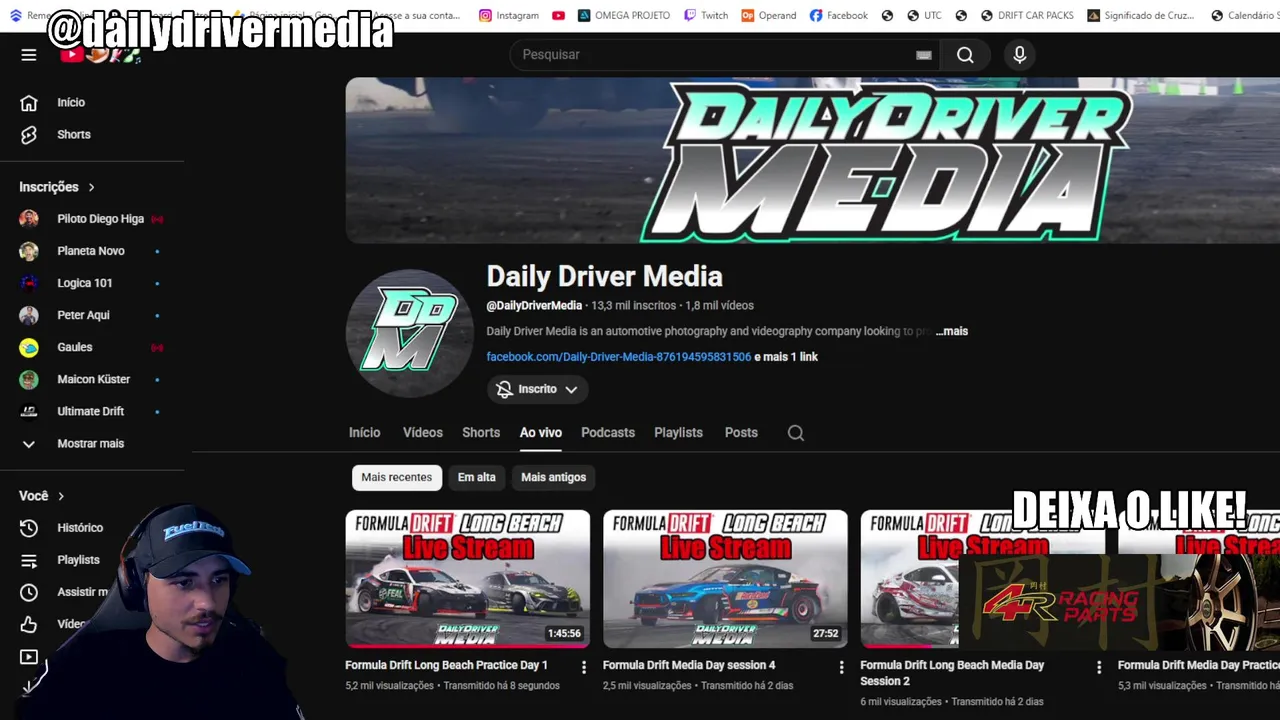Open the Inscrito notification dropdown

click(x=537, y=389)
